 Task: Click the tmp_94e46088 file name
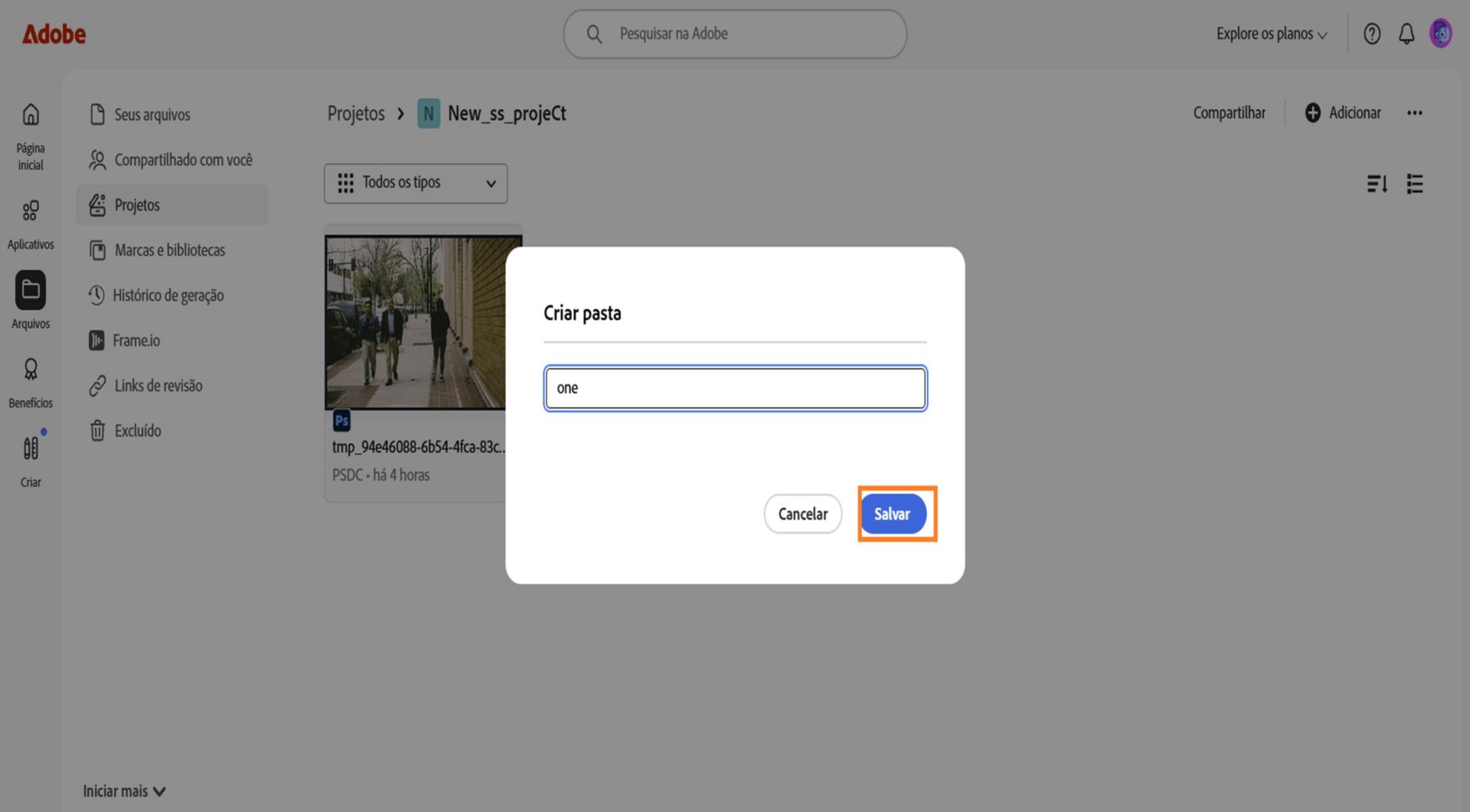point(418,447)
